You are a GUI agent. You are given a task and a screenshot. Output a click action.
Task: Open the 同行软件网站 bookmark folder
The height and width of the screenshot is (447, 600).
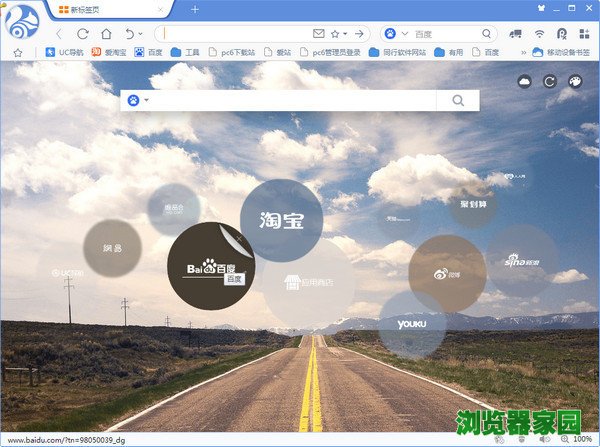[398, 52]
